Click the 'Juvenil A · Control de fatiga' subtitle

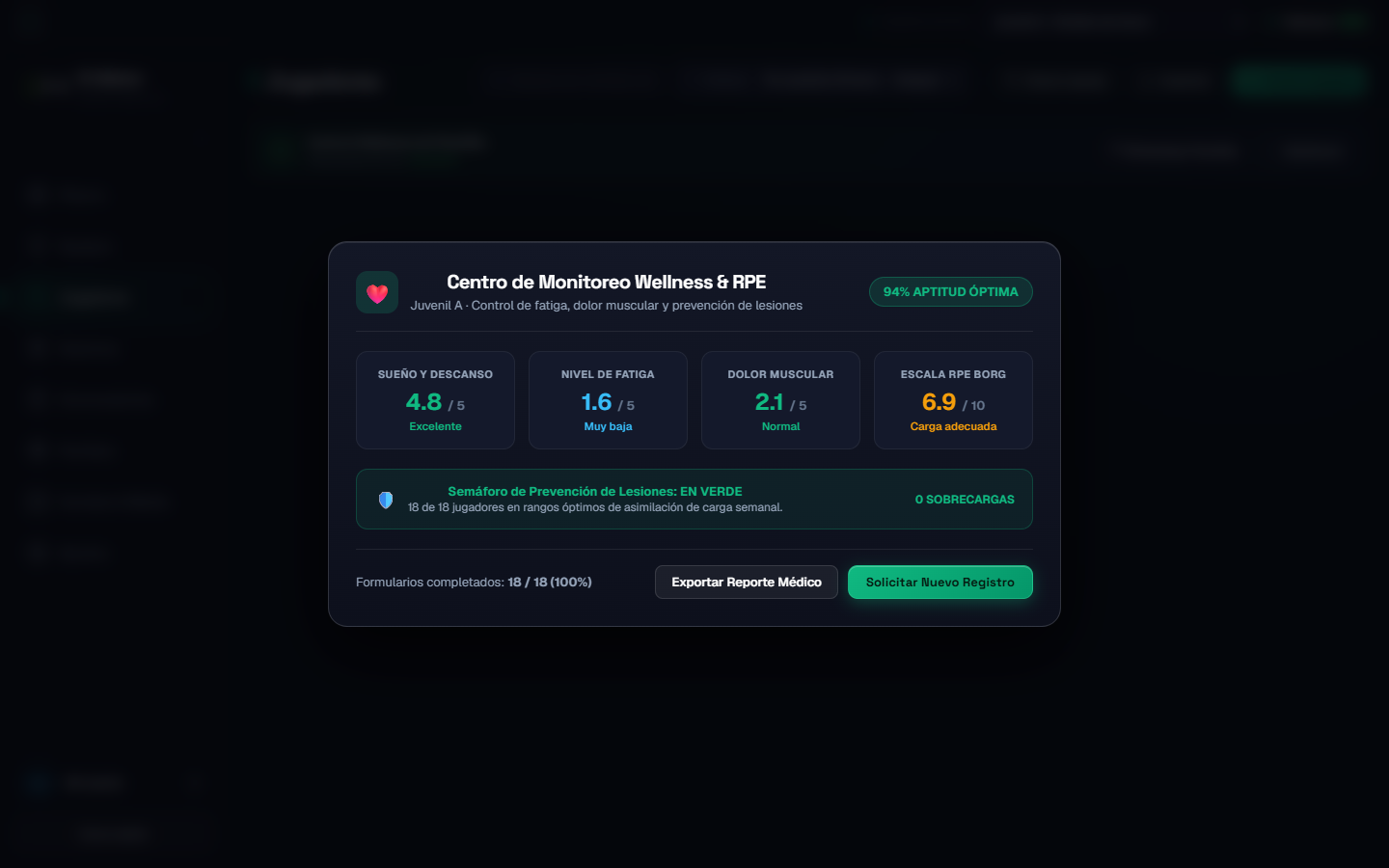[606, 306]
